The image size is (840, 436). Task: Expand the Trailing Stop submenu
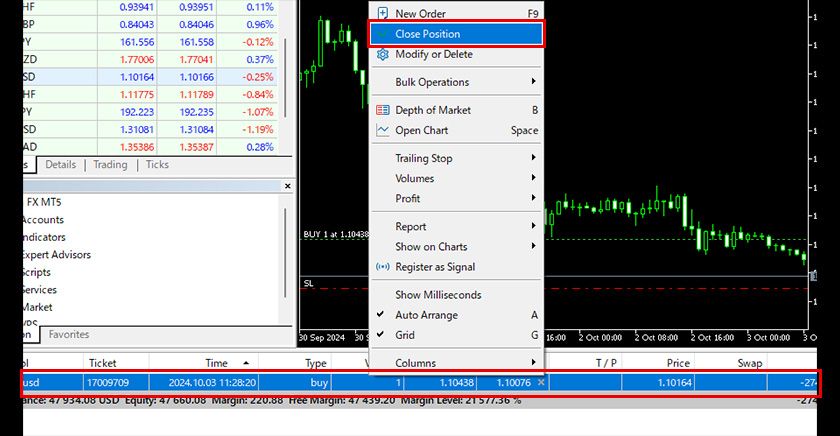click(424, 158)
